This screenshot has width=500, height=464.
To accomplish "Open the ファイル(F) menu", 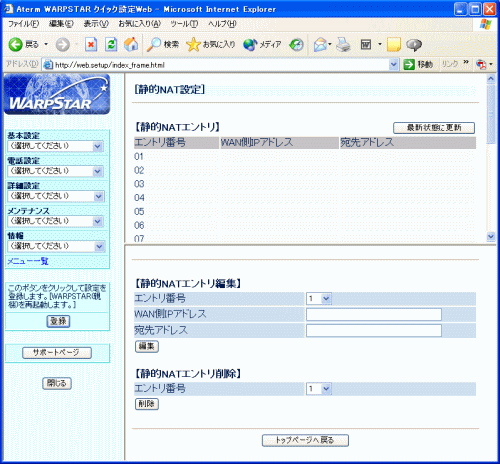I will [23, 24].
